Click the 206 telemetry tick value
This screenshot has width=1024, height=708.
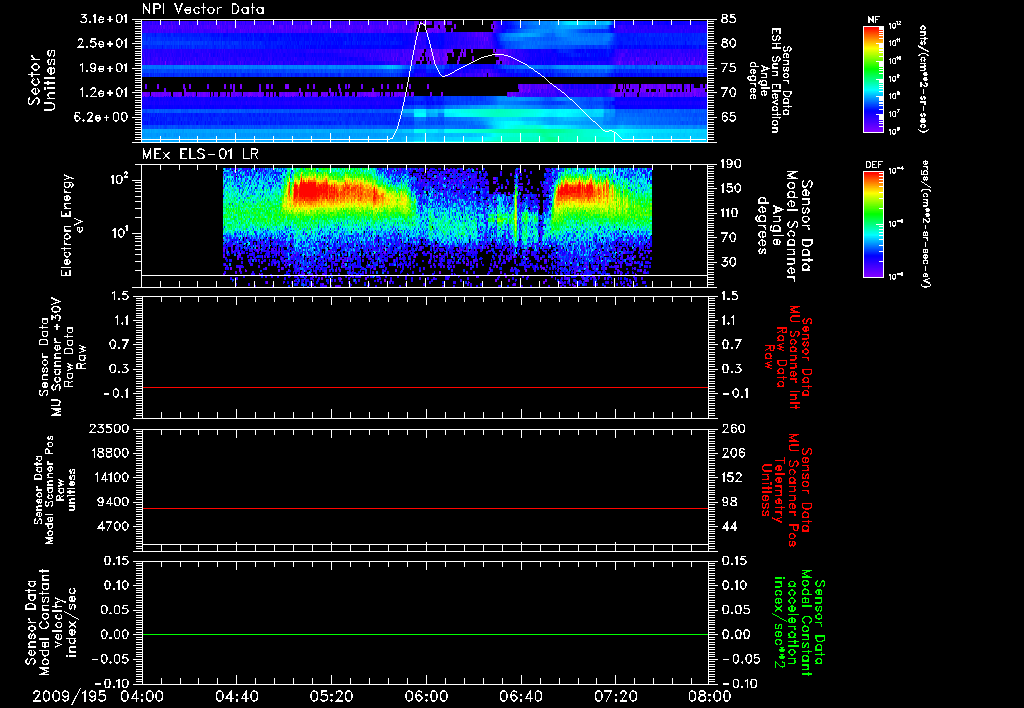(x=732, y=453)
